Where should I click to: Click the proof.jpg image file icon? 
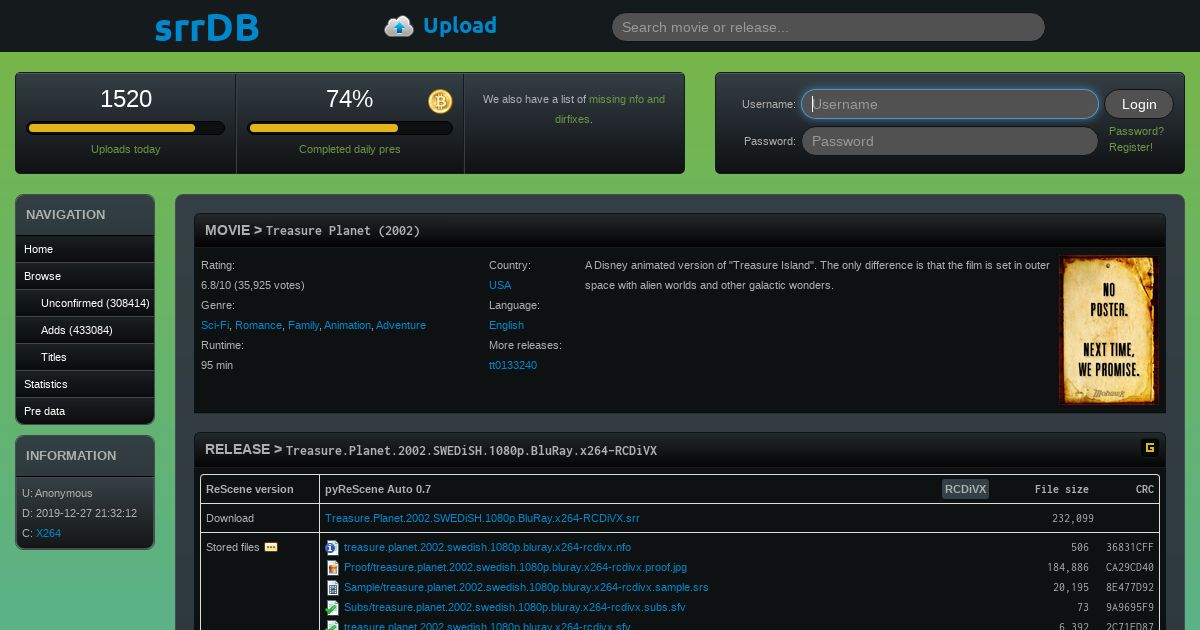[332, 567]
